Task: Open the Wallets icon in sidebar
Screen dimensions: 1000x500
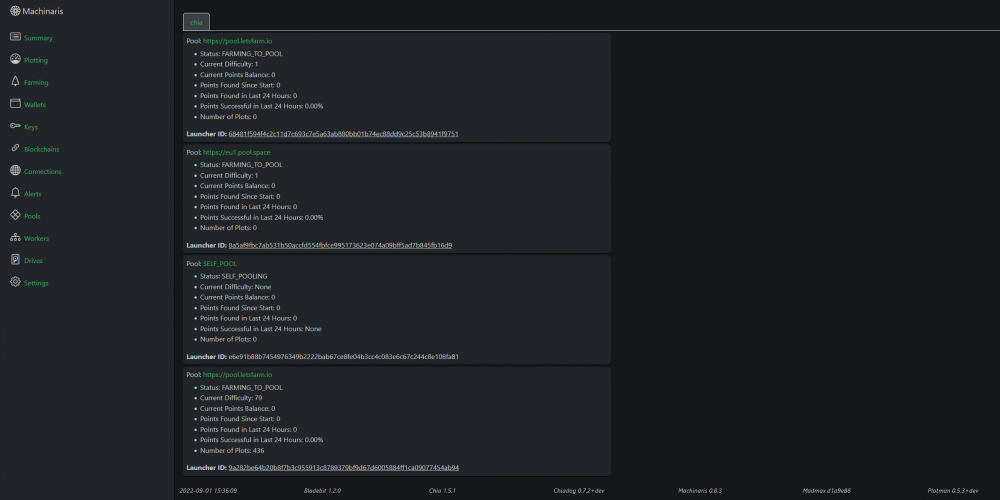Action: pyautogui.click(x=15, y=104)
